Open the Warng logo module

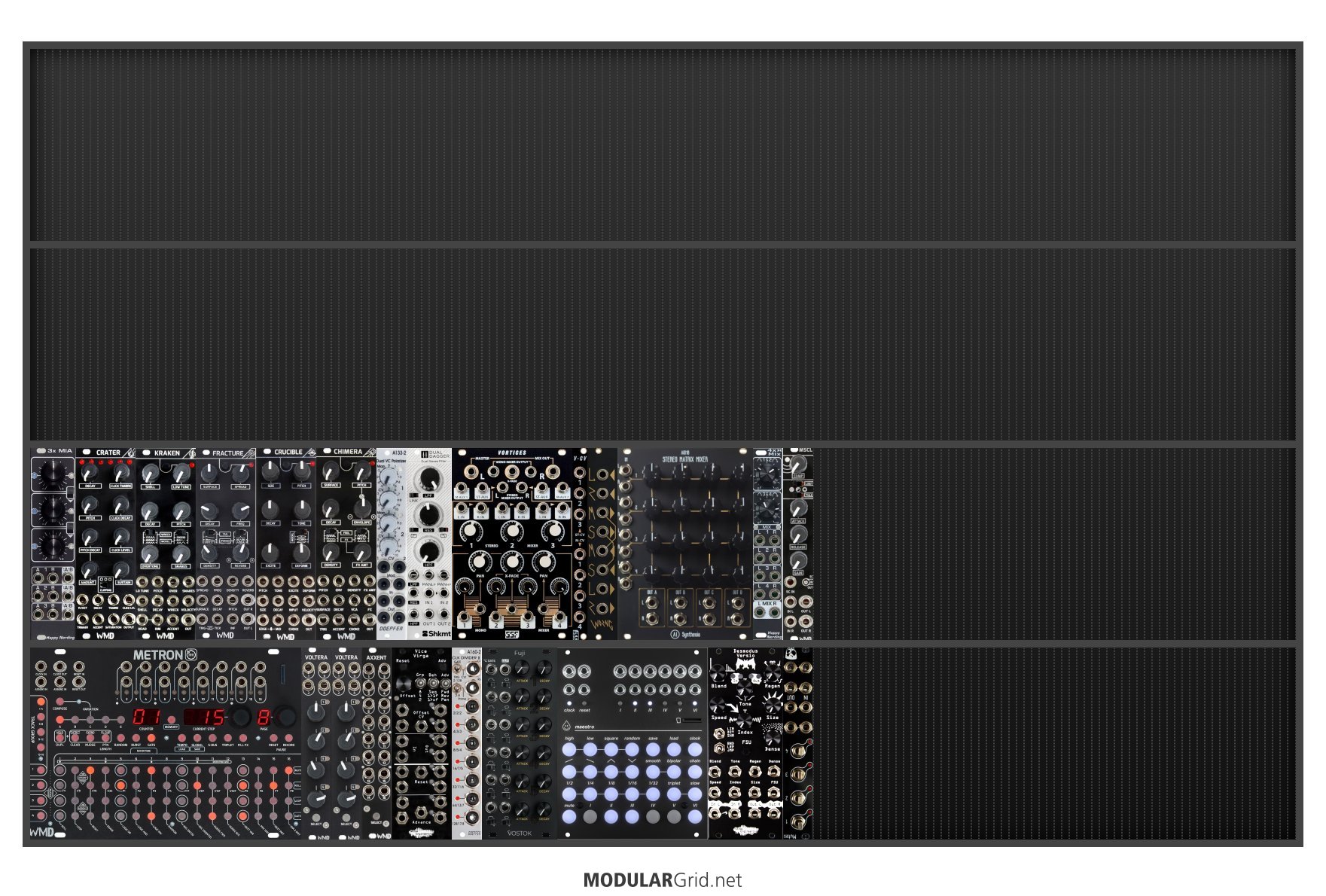602,544
